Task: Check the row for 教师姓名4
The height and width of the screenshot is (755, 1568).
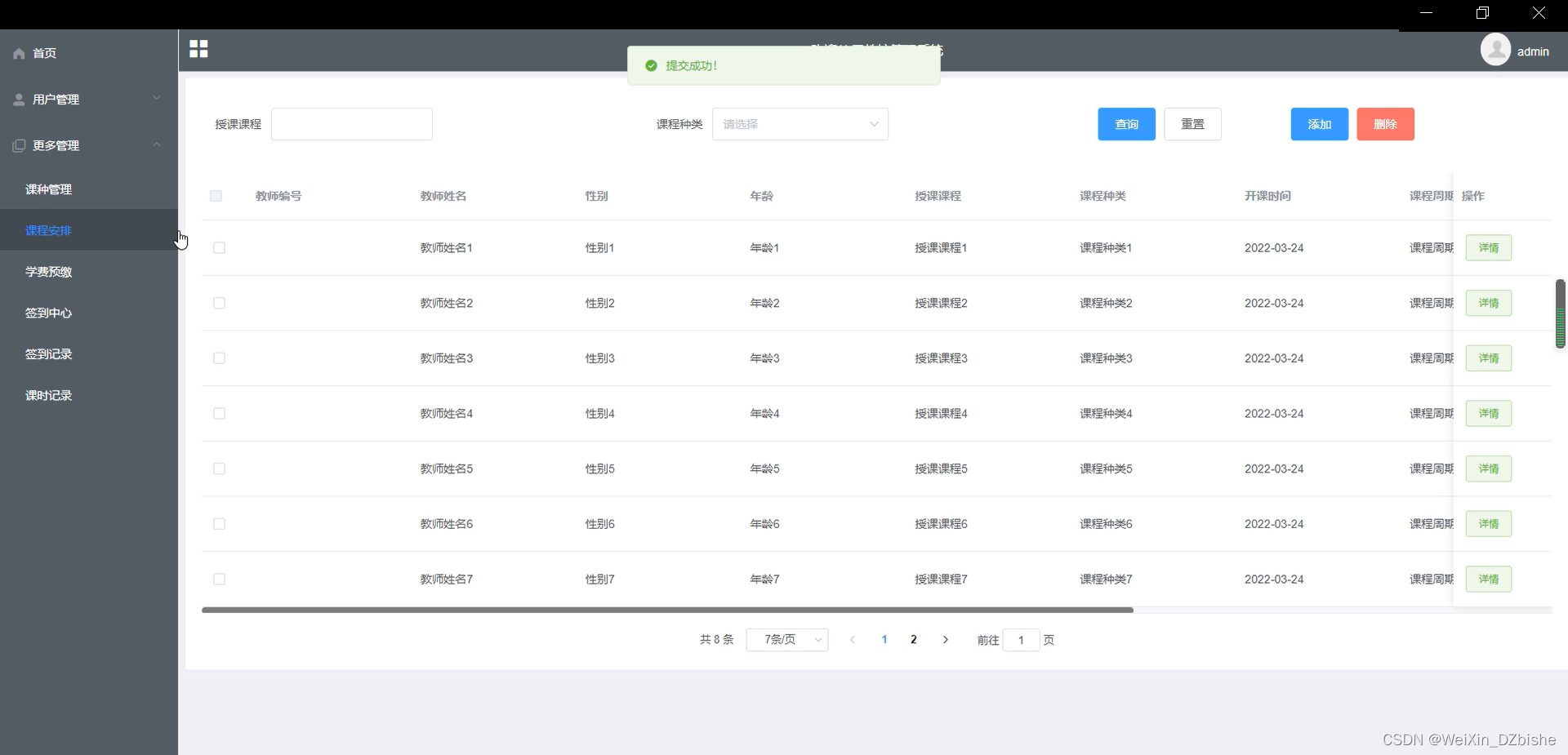Action: [219, 414]
